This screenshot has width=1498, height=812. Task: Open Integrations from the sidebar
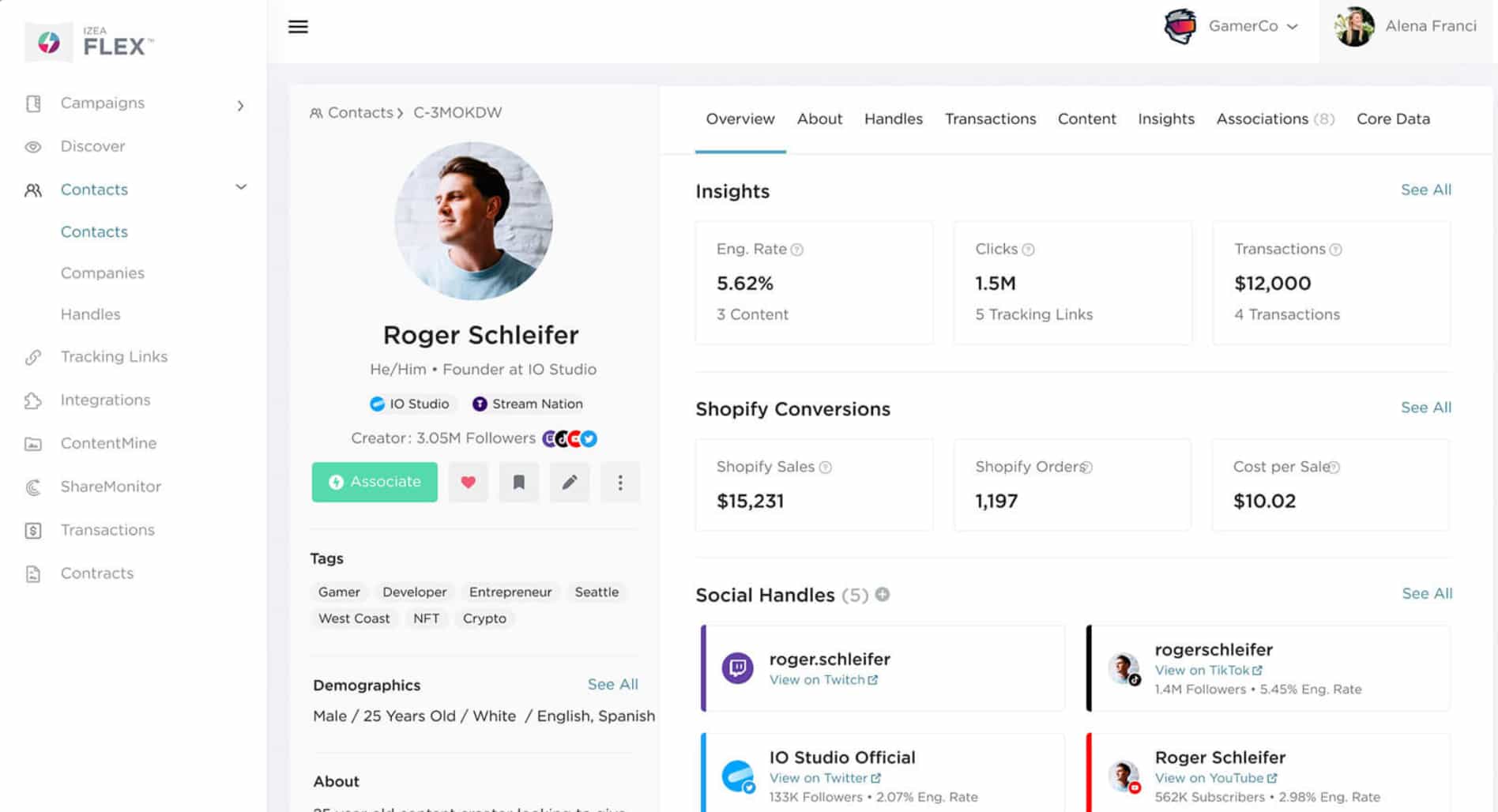[x=105, y=400]
